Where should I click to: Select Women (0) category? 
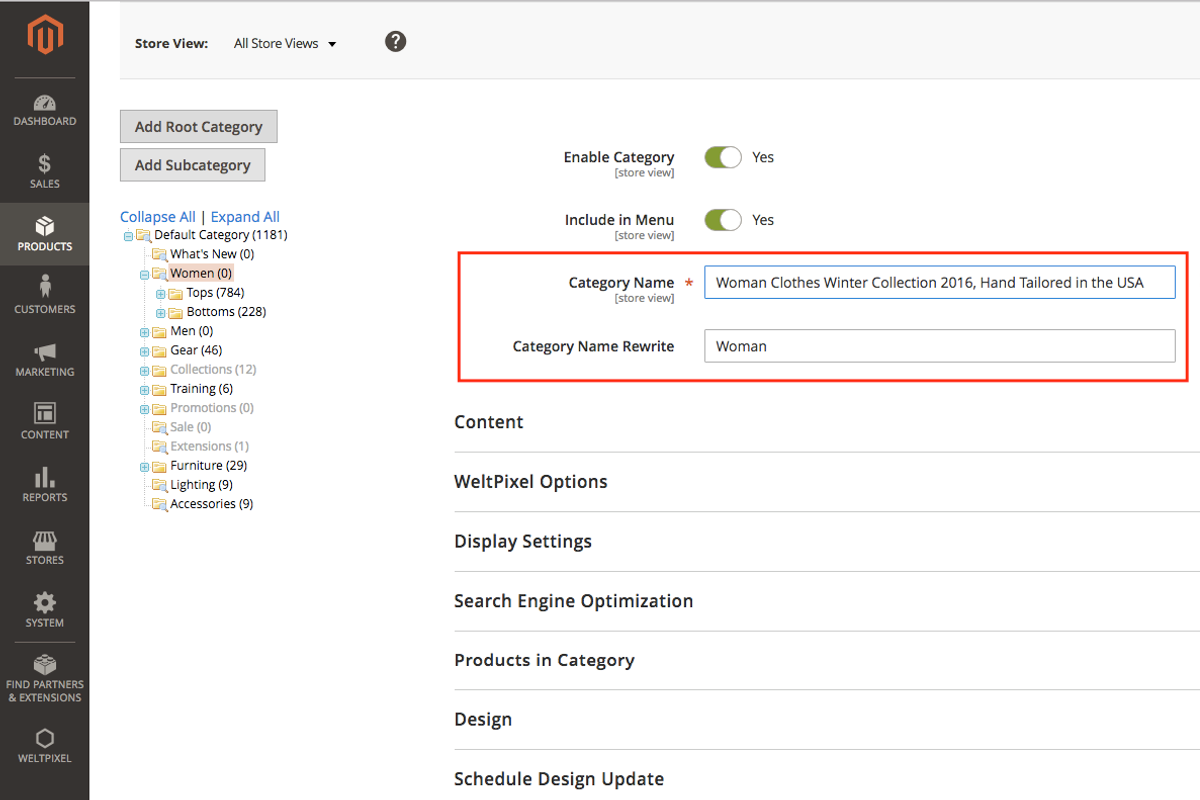(x=201, y=273)
